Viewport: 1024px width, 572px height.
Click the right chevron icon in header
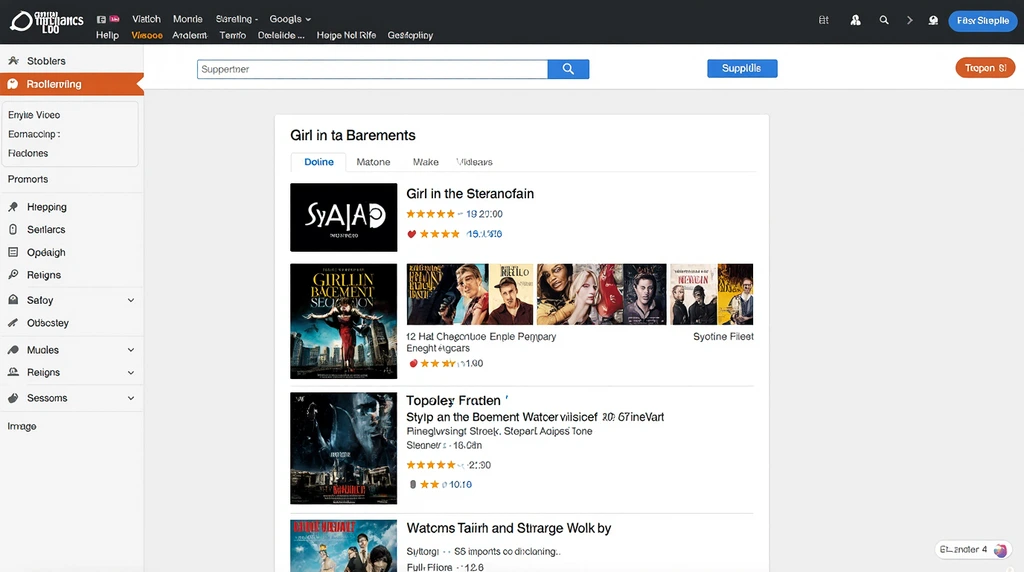[909, 20]
